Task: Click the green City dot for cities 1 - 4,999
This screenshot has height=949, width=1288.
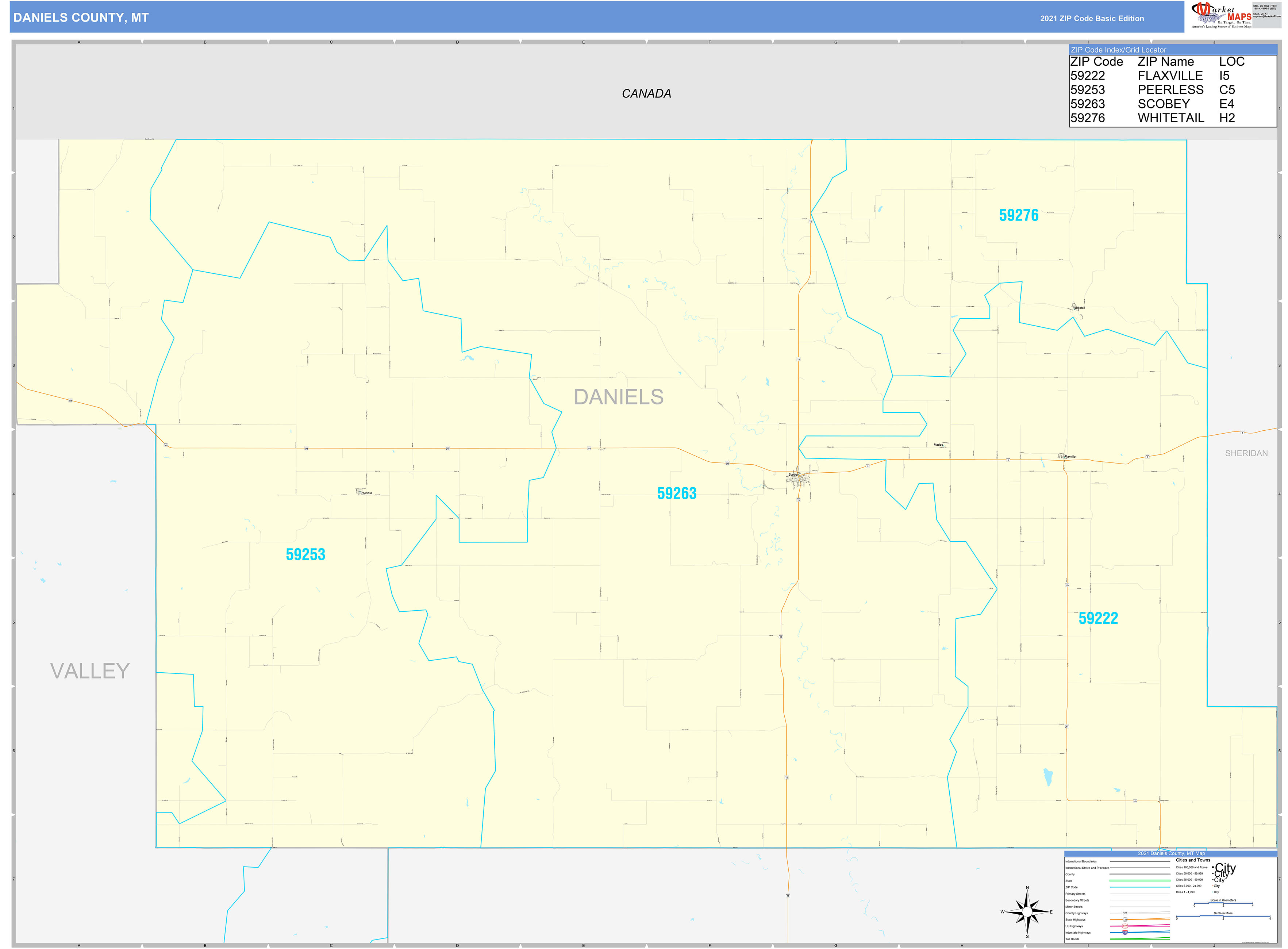Action: pos(1213,892)
